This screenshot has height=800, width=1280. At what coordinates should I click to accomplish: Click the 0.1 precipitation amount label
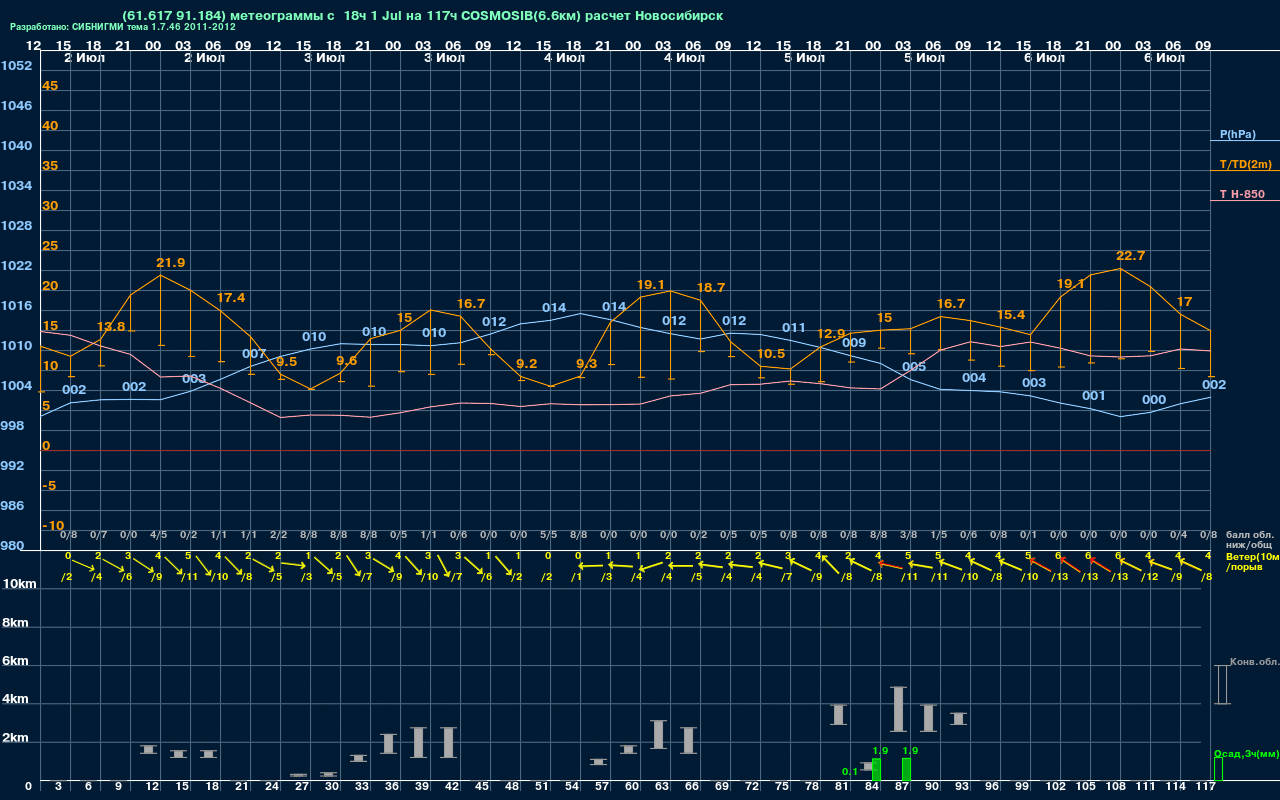tap(849, 772)
